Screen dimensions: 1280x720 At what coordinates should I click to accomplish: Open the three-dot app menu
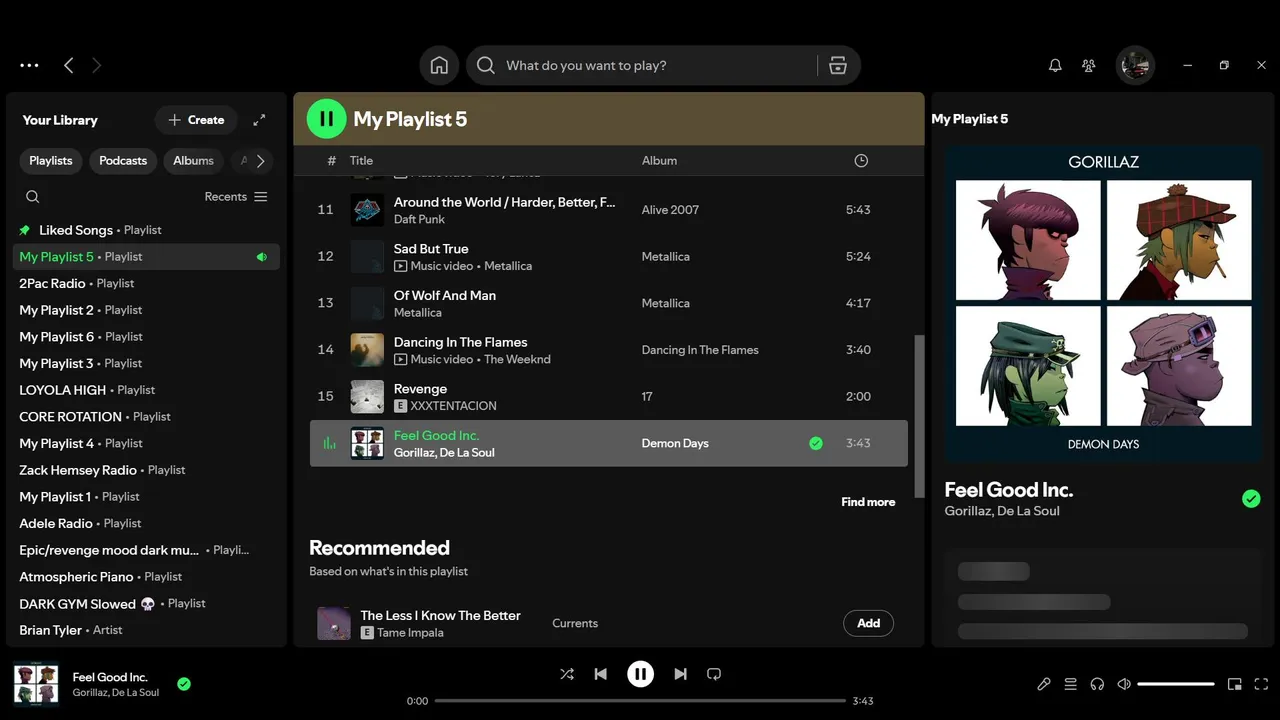pyautogui.click(x=29, y=65)
